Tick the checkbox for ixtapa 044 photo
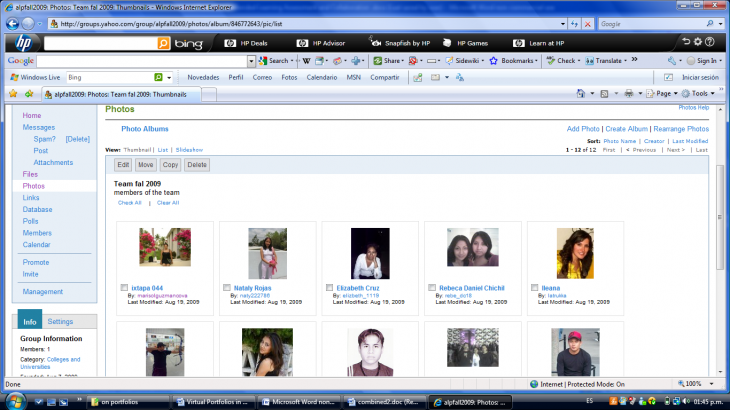Viewport: 730px width, 410px height. (x=124, y=288)
